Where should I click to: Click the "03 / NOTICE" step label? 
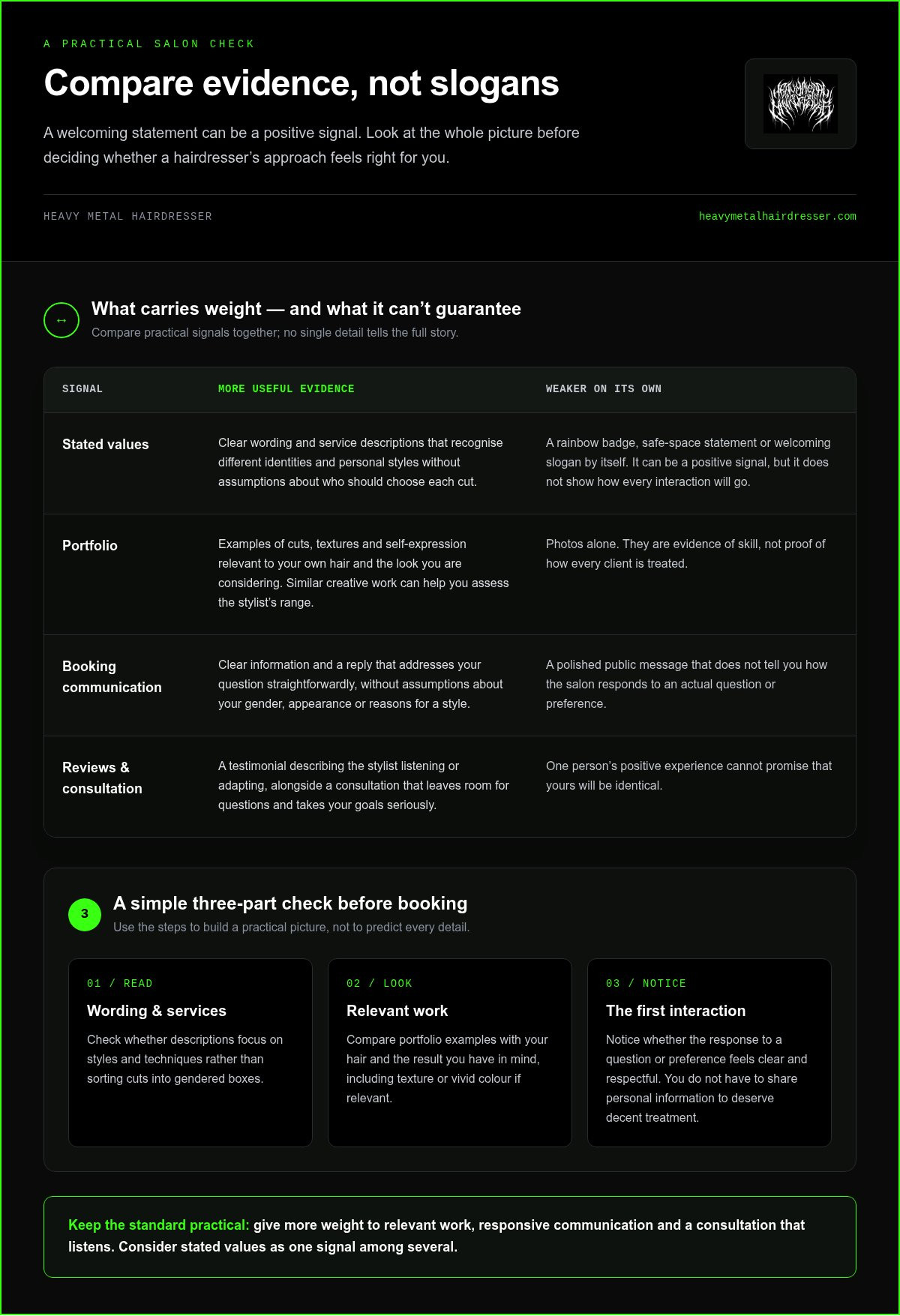coord(646,984)
